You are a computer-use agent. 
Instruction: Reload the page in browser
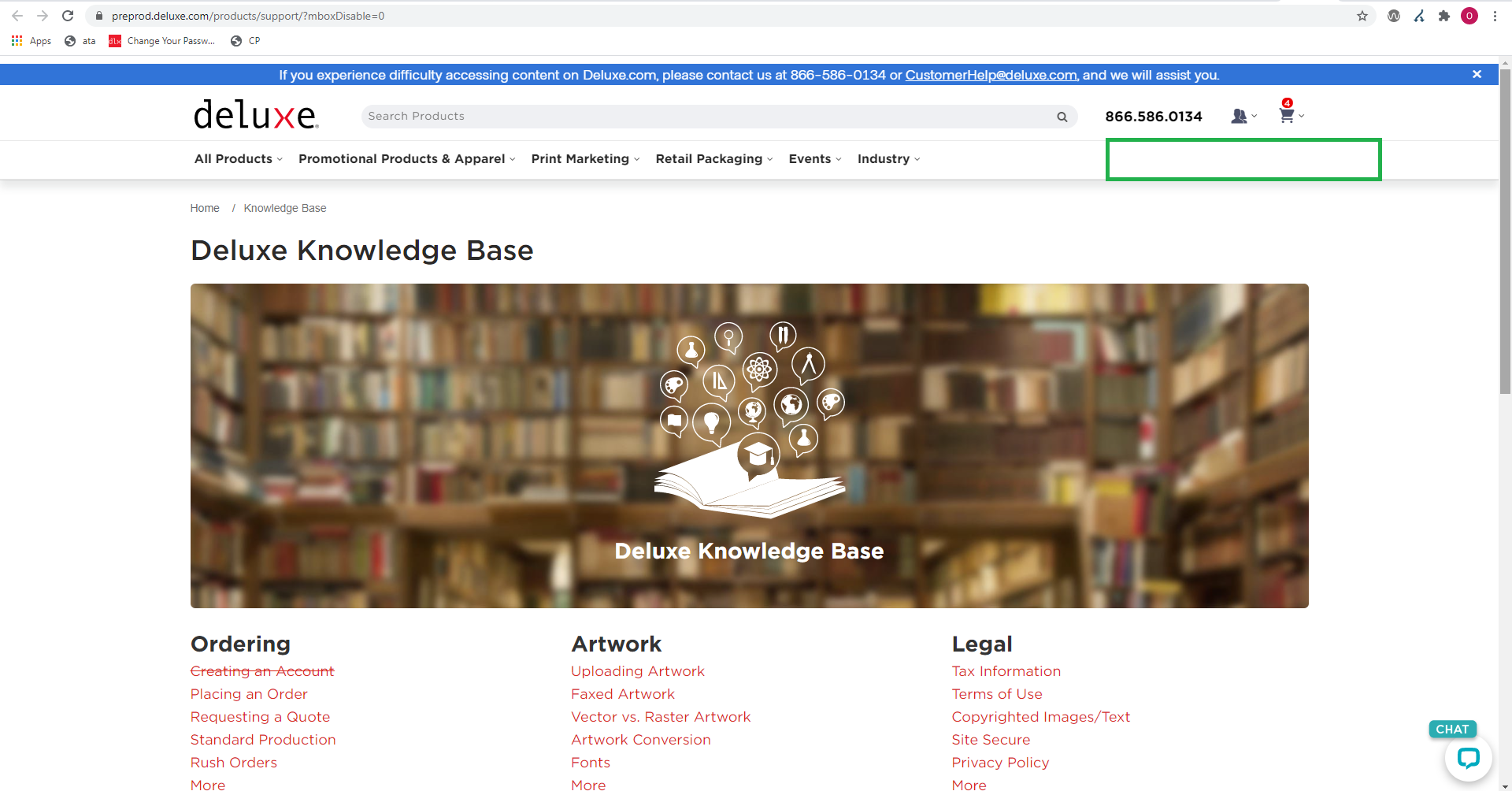pyautogui.click(x=68, y=16)
